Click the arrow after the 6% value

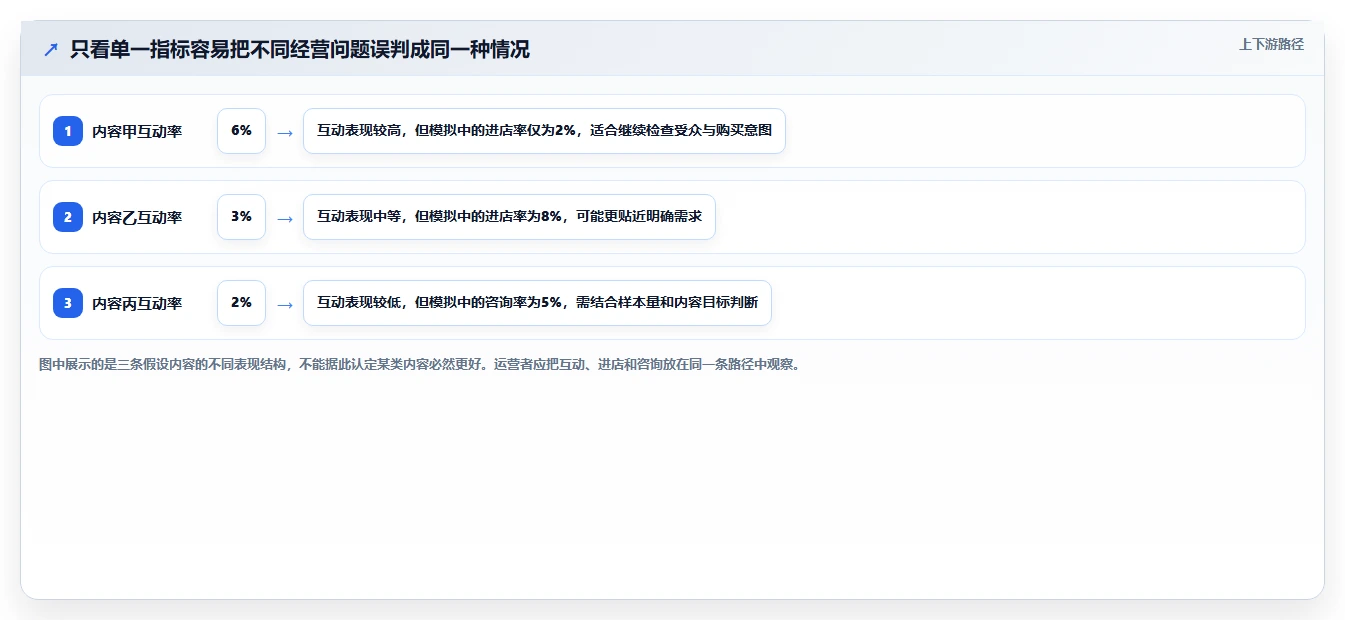point(285,132)
